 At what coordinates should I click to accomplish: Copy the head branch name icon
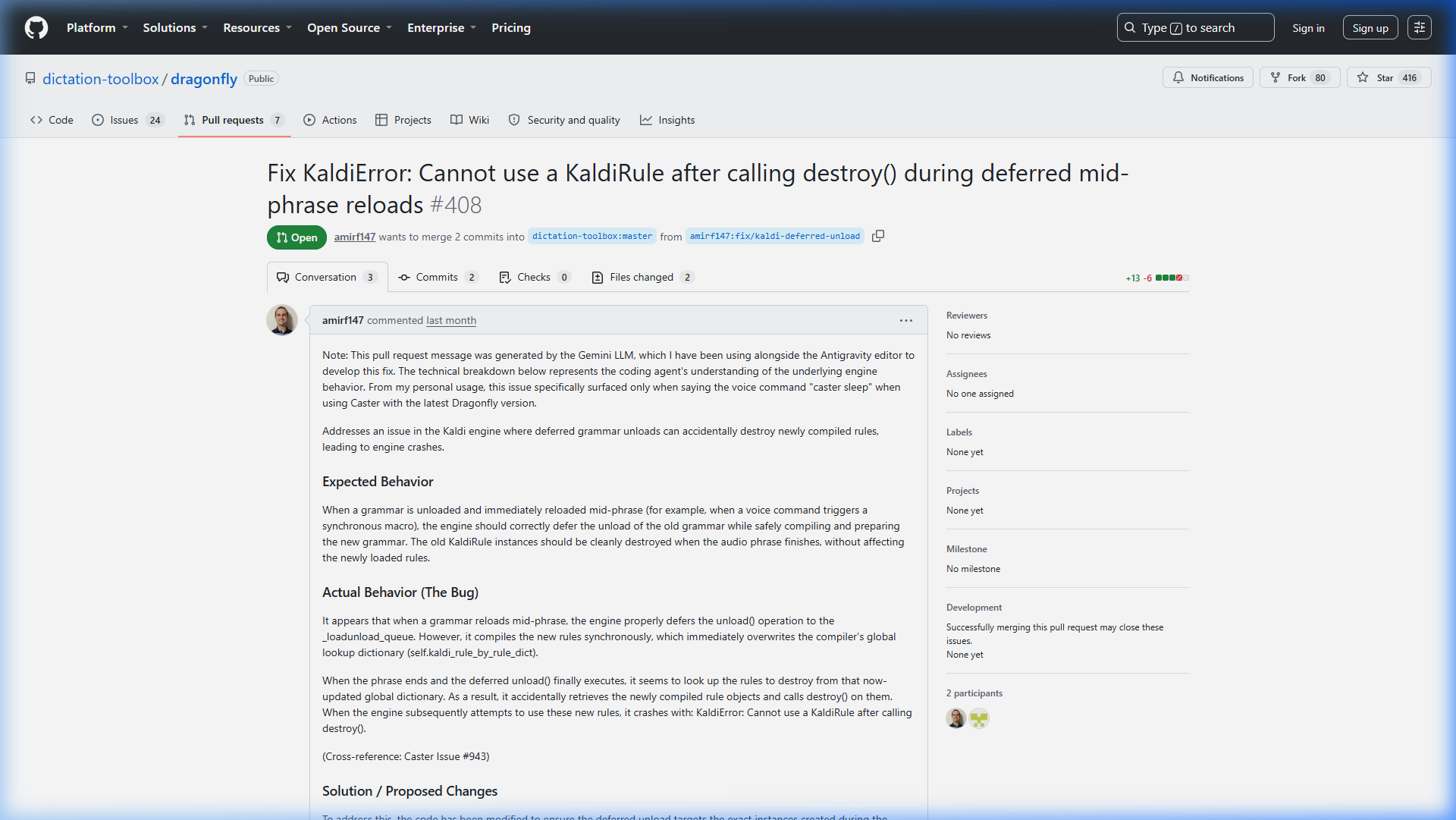tap(878, 236)
